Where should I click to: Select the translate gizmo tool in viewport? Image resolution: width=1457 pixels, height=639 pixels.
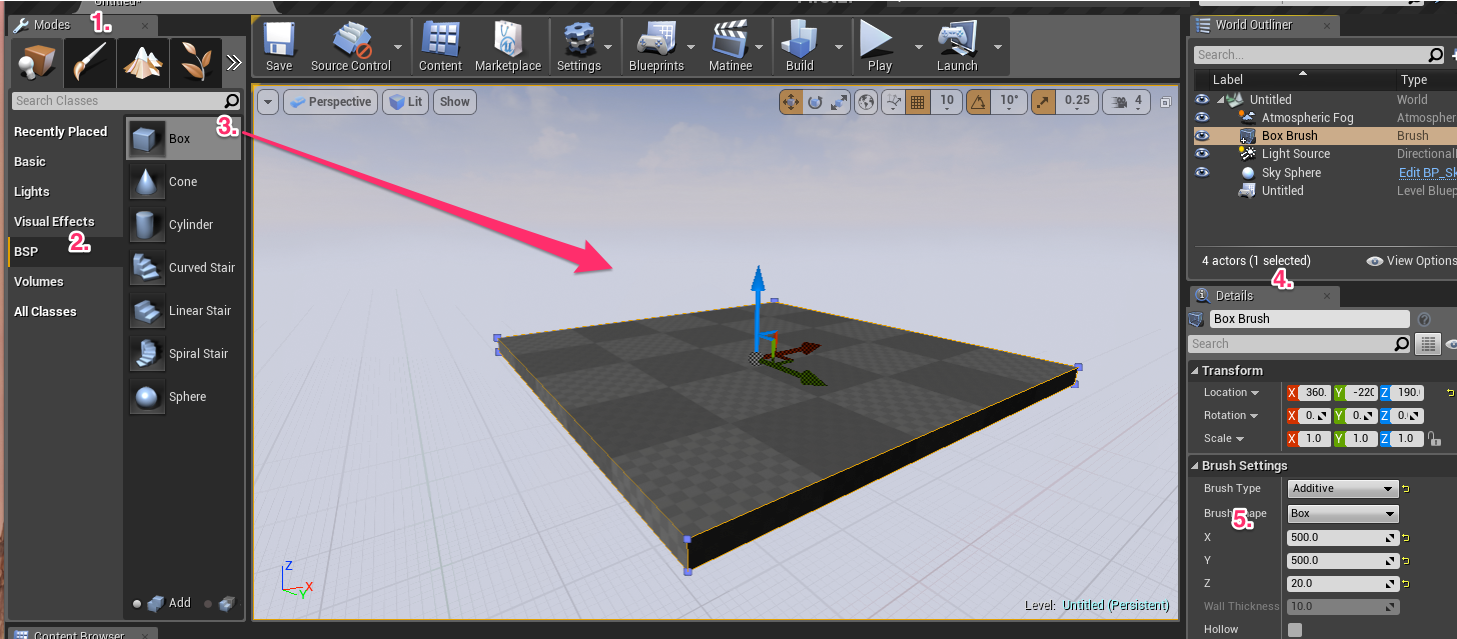coord(791,101)
